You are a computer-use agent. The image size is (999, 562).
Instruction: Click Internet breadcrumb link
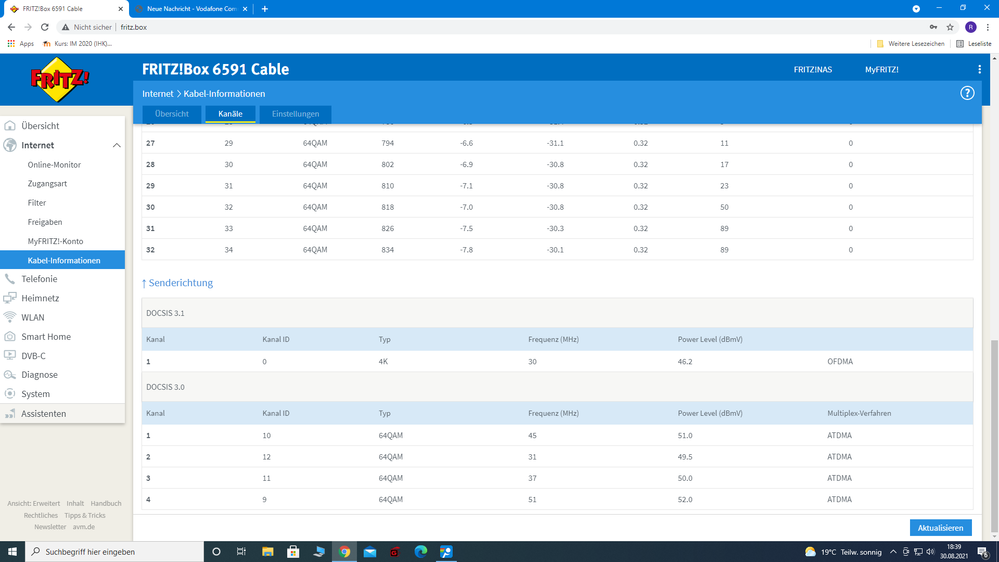(157, 94)
